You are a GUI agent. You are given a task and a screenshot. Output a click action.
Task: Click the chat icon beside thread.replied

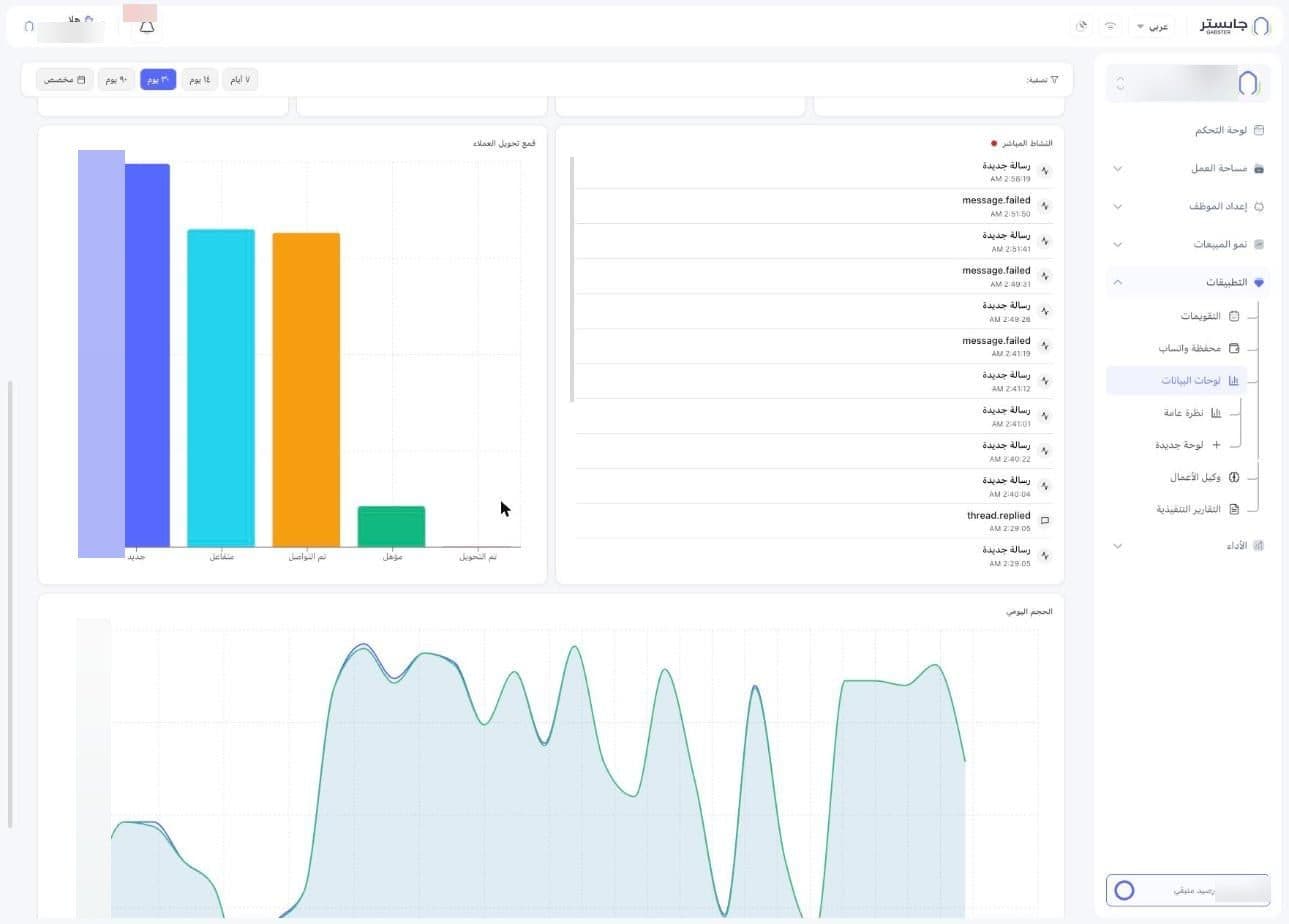[x=1045, y=521]
